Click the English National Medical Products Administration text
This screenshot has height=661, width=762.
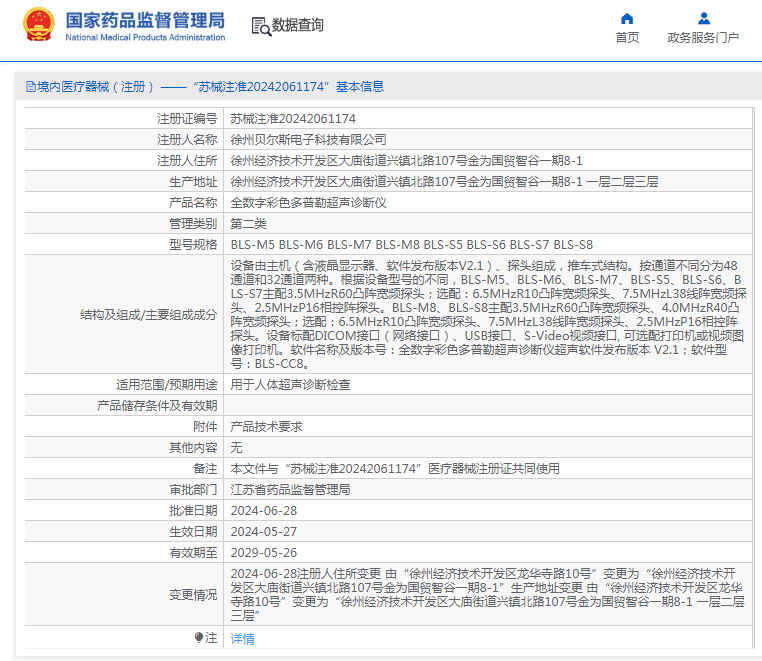pos(145,38)
